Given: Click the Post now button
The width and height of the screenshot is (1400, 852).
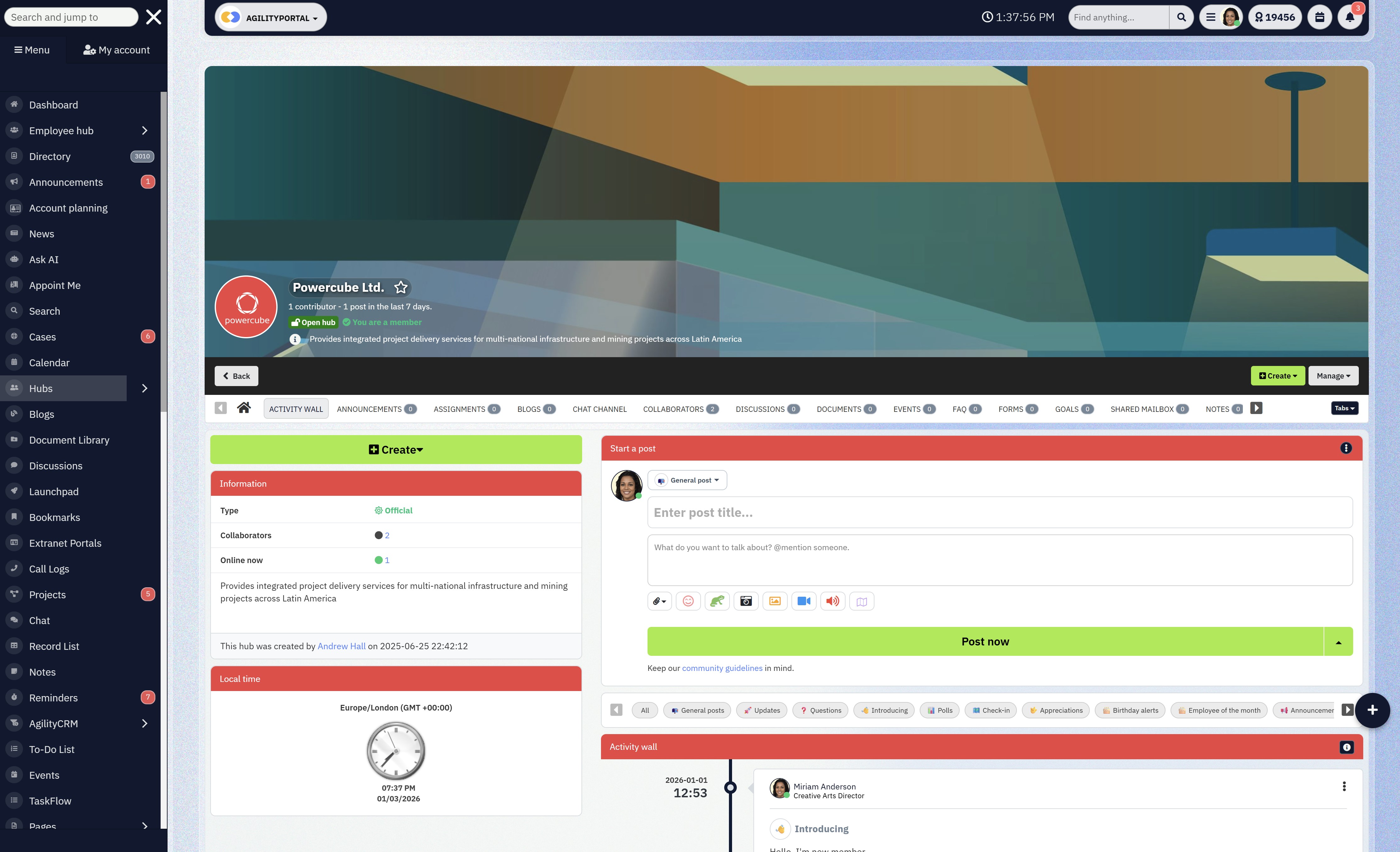Looking at the screenshot, I should (985, 641).
